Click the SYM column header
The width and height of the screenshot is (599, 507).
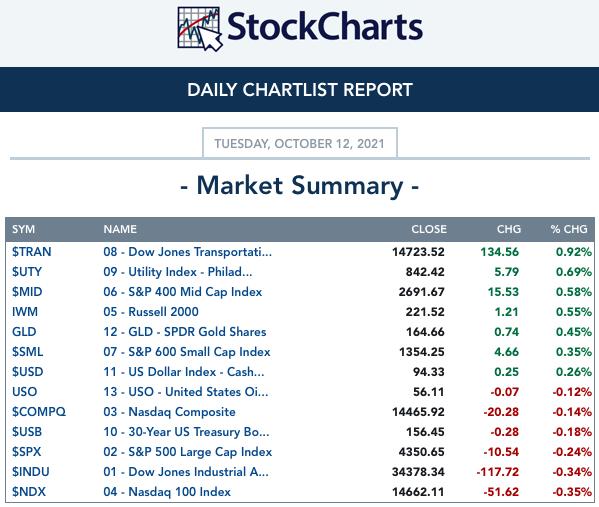point(23,229)
